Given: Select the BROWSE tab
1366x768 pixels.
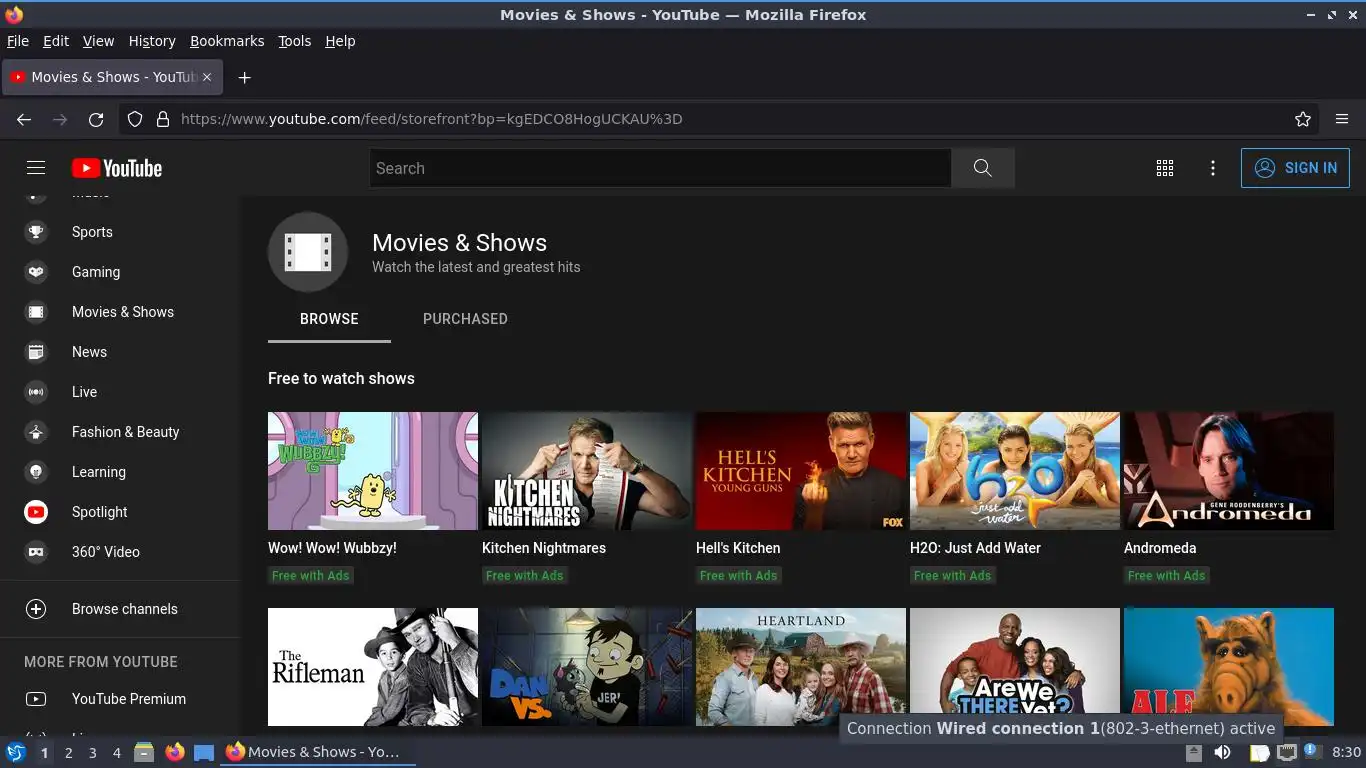Looking at the screenshot, I should (x=329, y=319).
